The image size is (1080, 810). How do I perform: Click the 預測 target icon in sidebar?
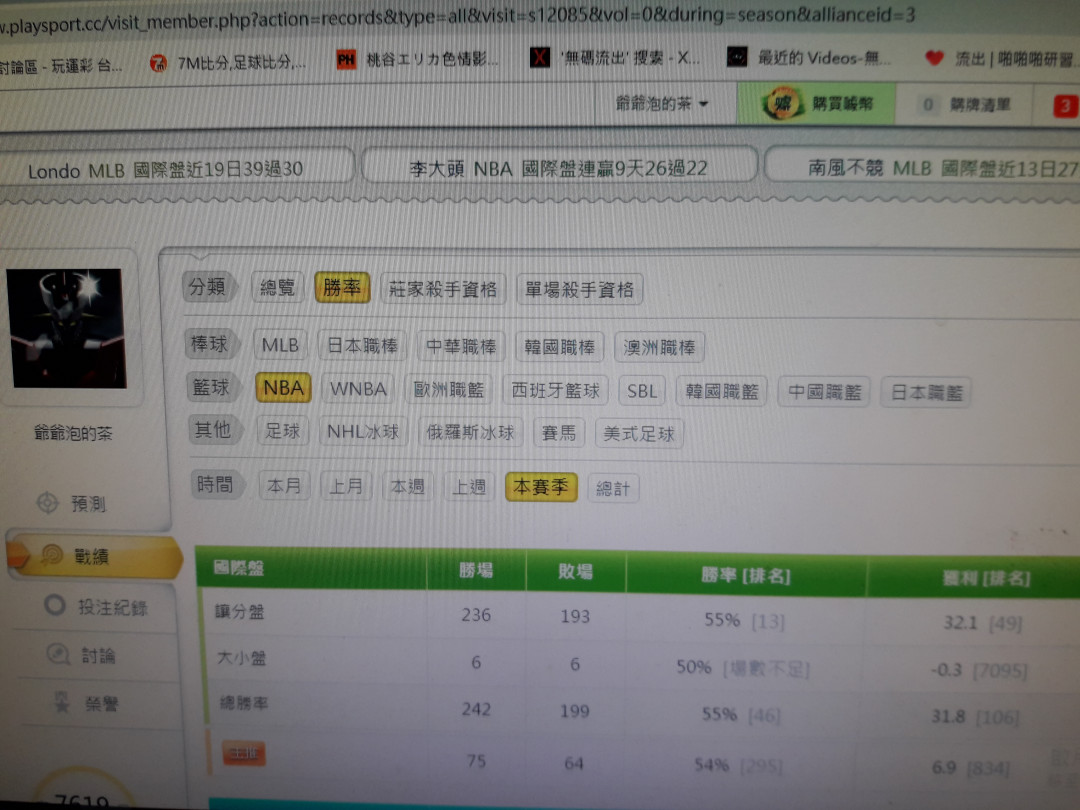click(47, 503)
